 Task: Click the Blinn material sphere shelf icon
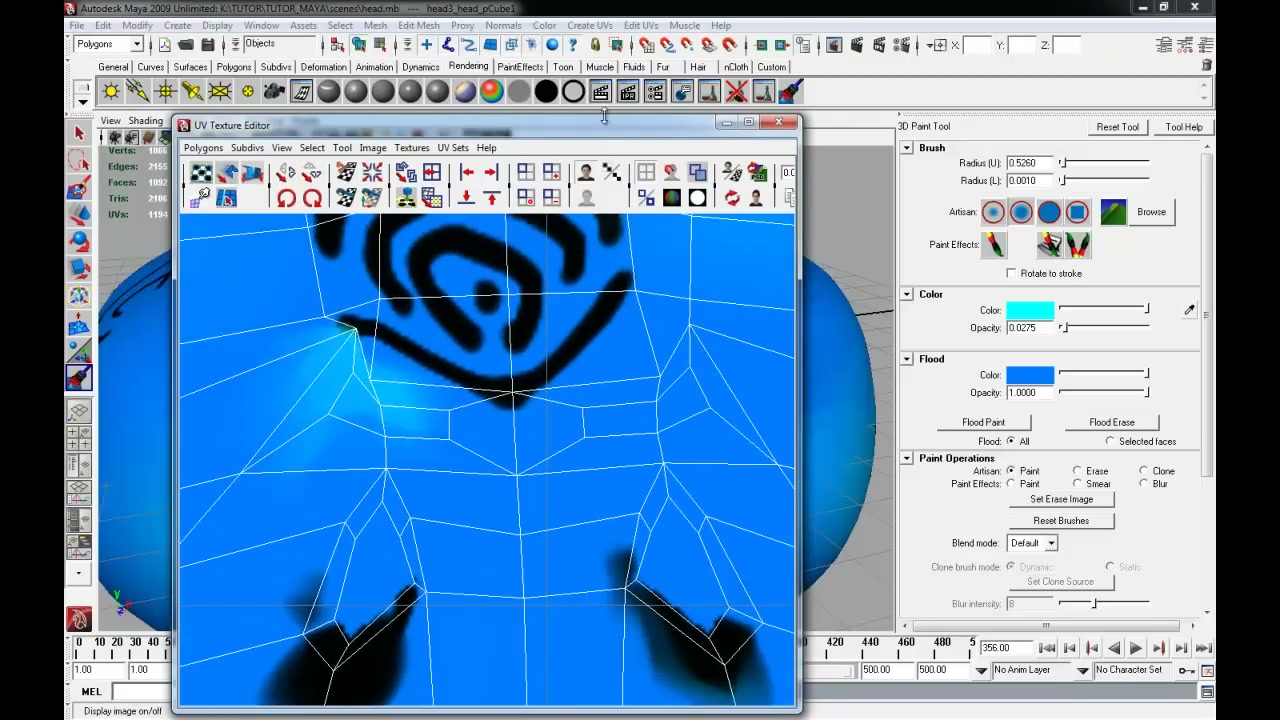[356, 92]
